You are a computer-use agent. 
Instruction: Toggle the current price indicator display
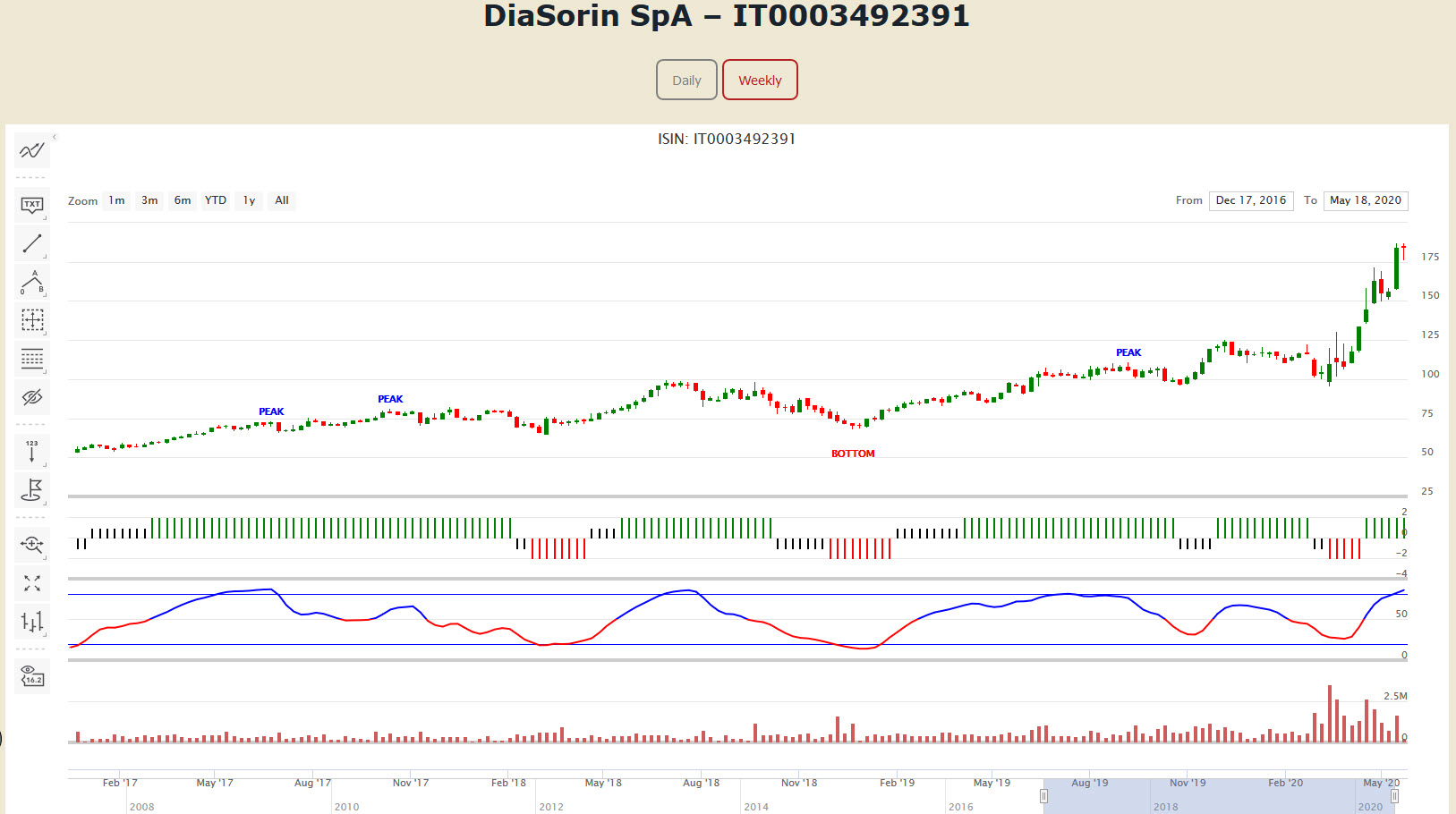[31, 676]
